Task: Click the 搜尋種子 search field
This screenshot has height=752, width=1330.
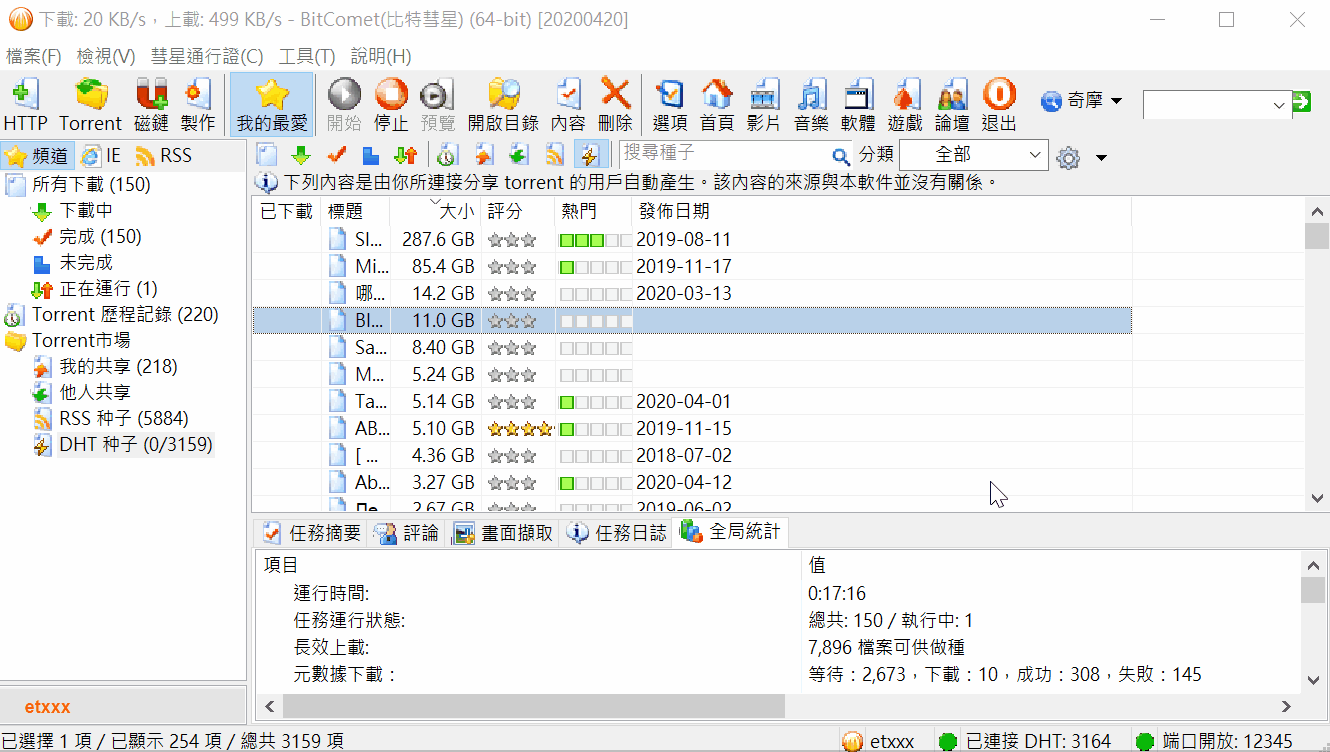Action: (x=725, y=154)
